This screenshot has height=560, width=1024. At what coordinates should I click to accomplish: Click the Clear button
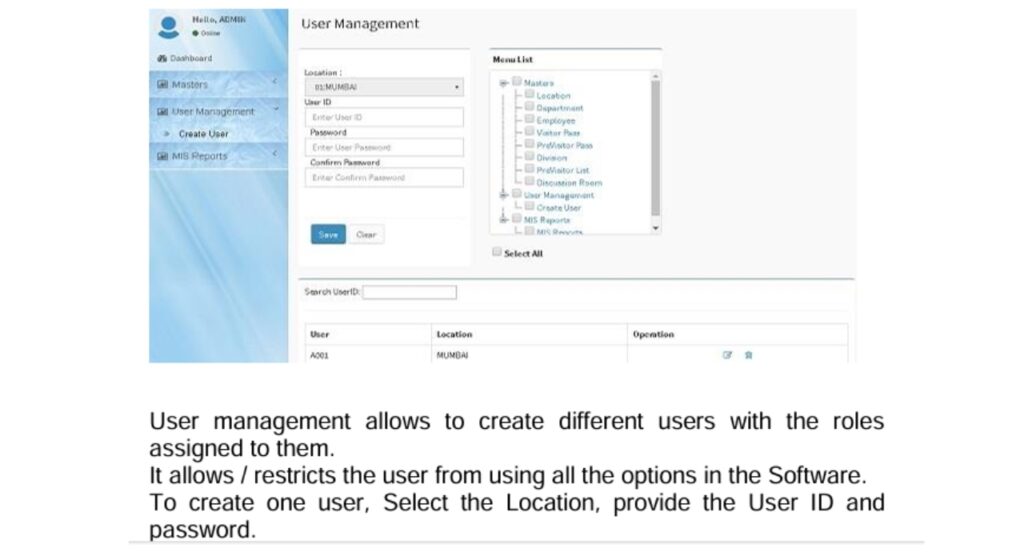tap(366, 235)
